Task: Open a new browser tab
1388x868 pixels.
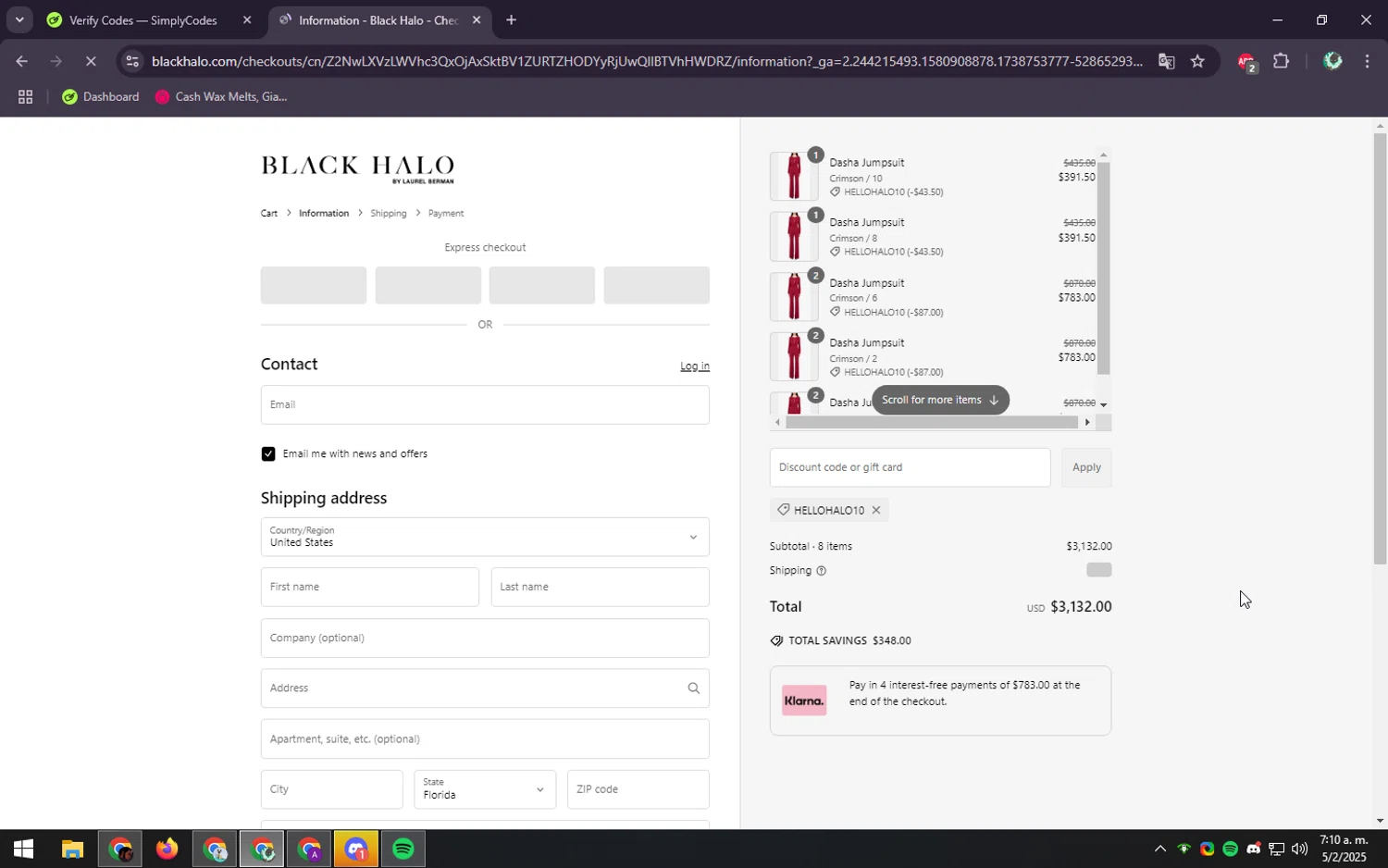Action: (x=511, y=19)
